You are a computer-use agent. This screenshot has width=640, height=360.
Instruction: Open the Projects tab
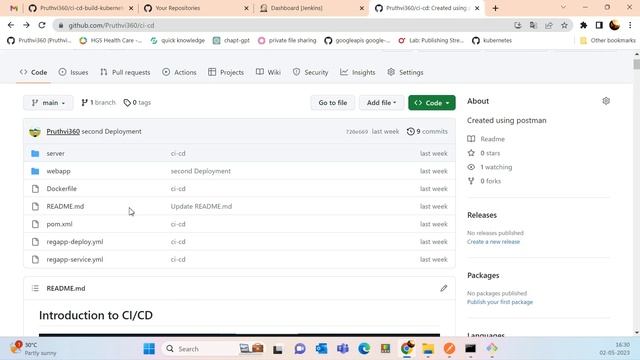226,72
